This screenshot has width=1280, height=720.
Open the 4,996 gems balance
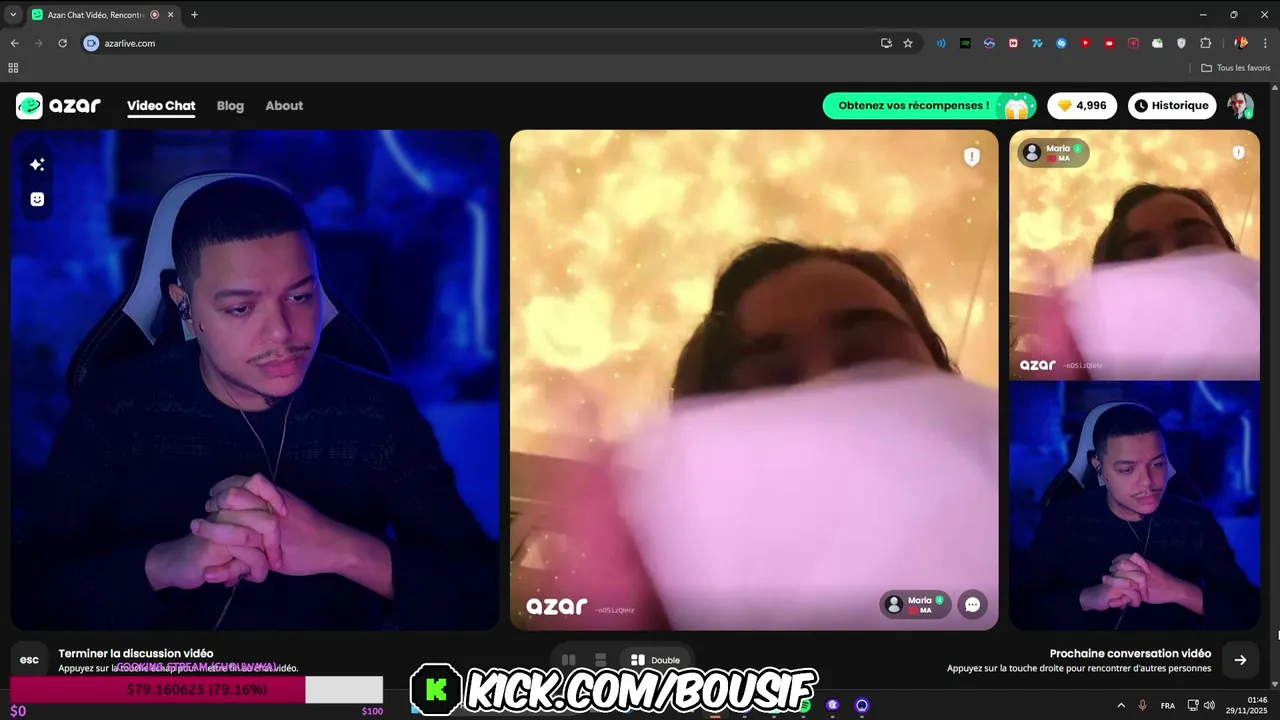click(x=1082, y=106)
